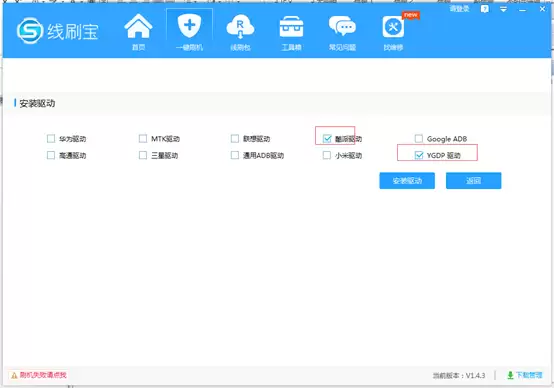Tick the Google ADB checkbox

point(419,139)
